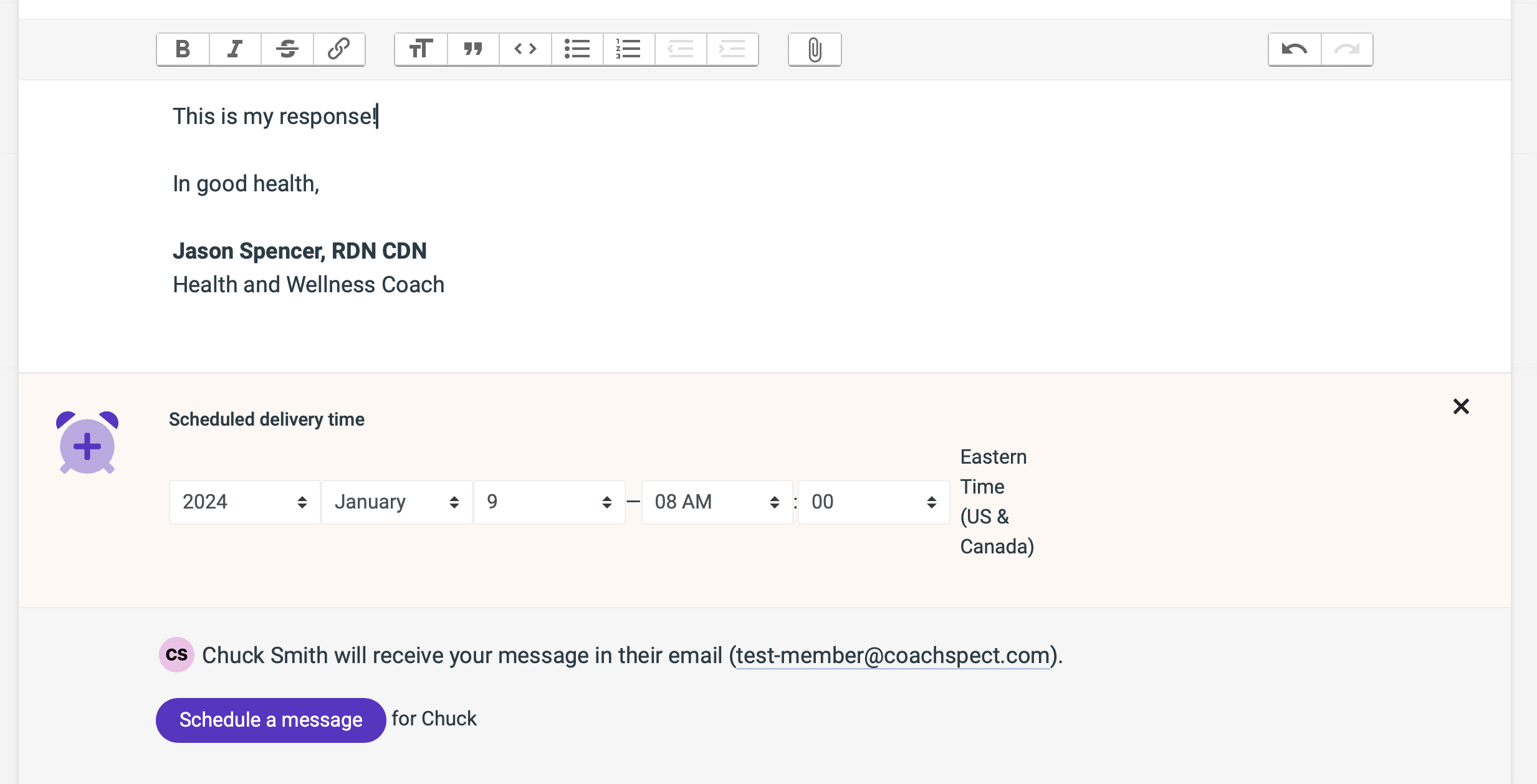Open the January month dropdown

[396, 502]
